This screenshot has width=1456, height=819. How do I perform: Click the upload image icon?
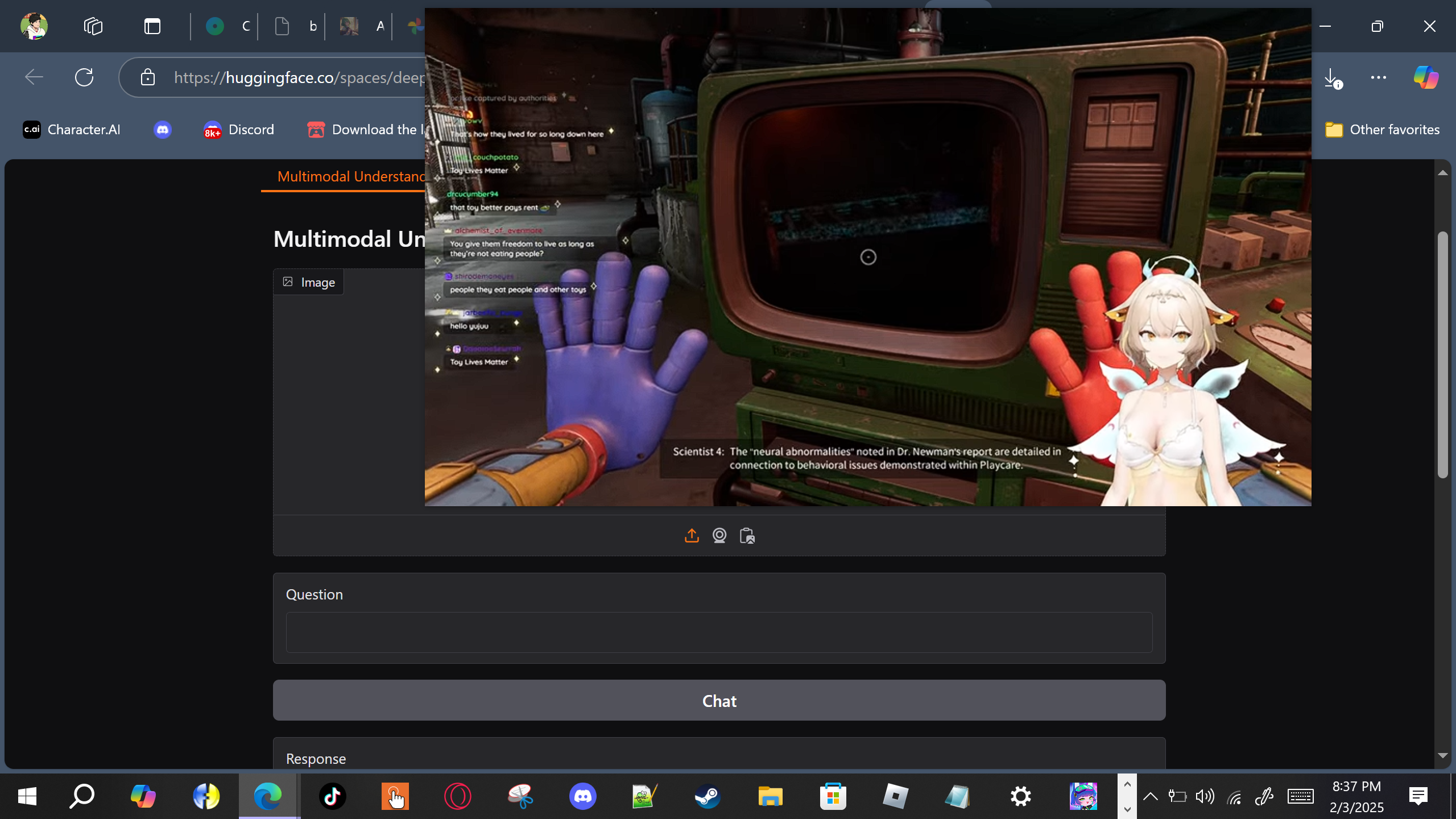pyautogui.click(x=692, y=536)
